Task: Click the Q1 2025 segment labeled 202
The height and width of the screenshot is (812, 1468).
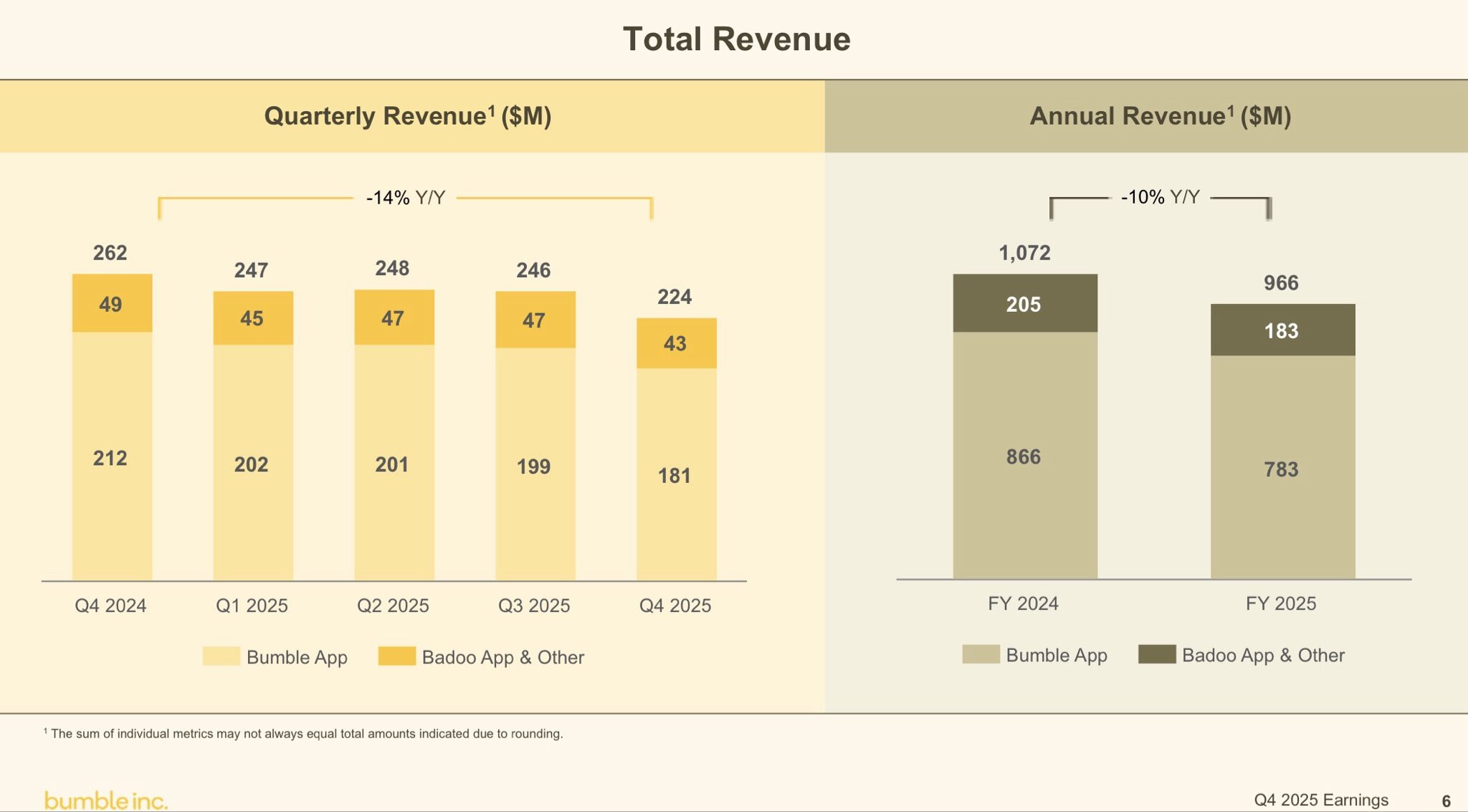Action: 252,463
